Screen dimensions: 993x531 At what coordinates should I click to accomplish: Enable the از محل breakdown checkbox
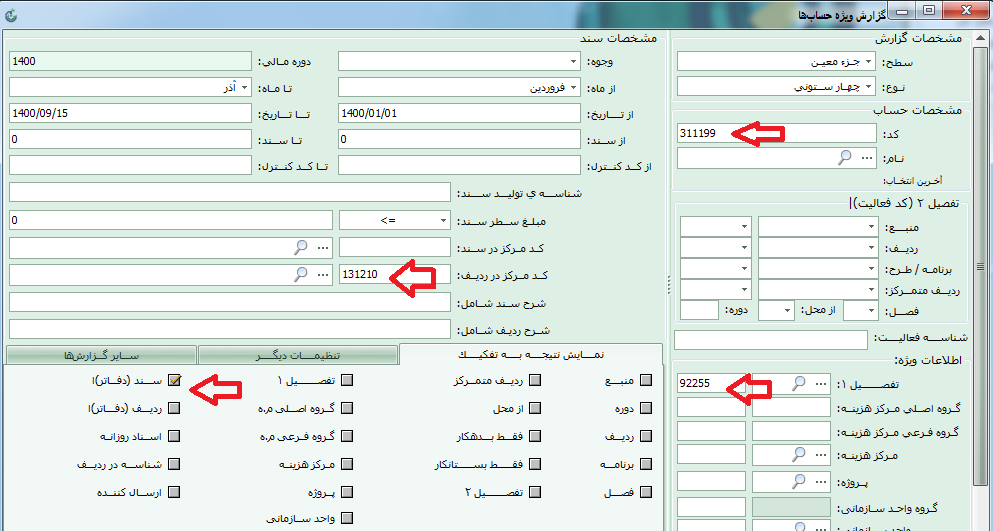tap(535, 408)
